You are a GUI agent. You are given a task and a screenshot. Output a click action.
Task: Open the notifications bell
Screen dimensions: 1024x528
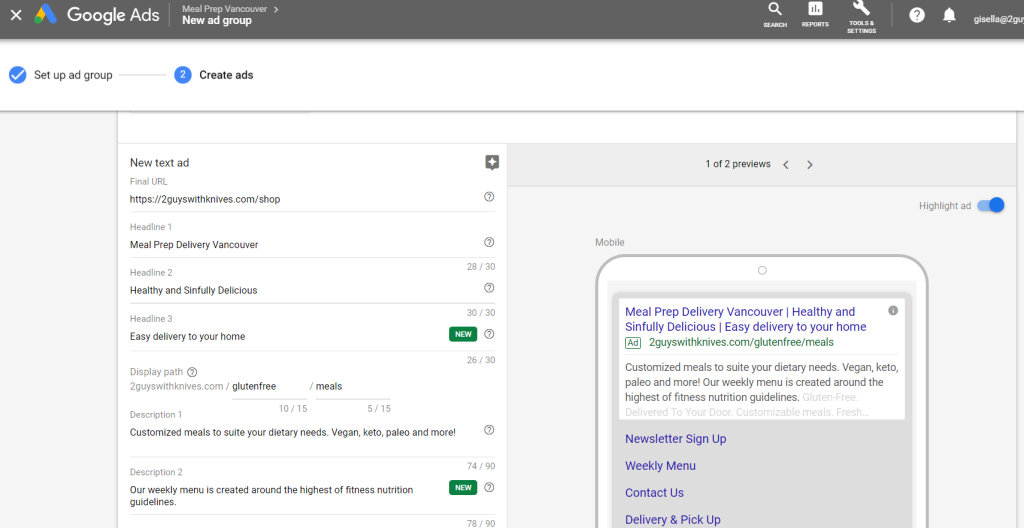tap(949, 15)
